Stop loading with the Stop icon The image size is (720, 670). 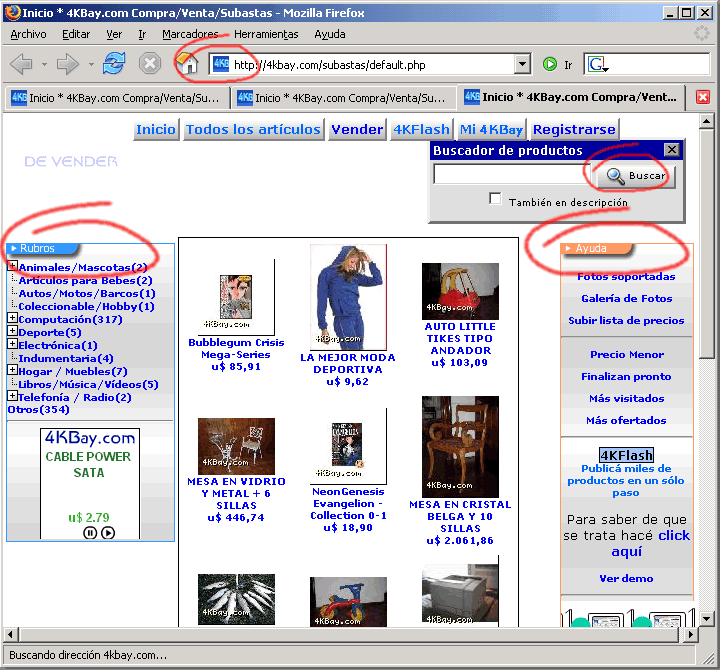[150, 63]
